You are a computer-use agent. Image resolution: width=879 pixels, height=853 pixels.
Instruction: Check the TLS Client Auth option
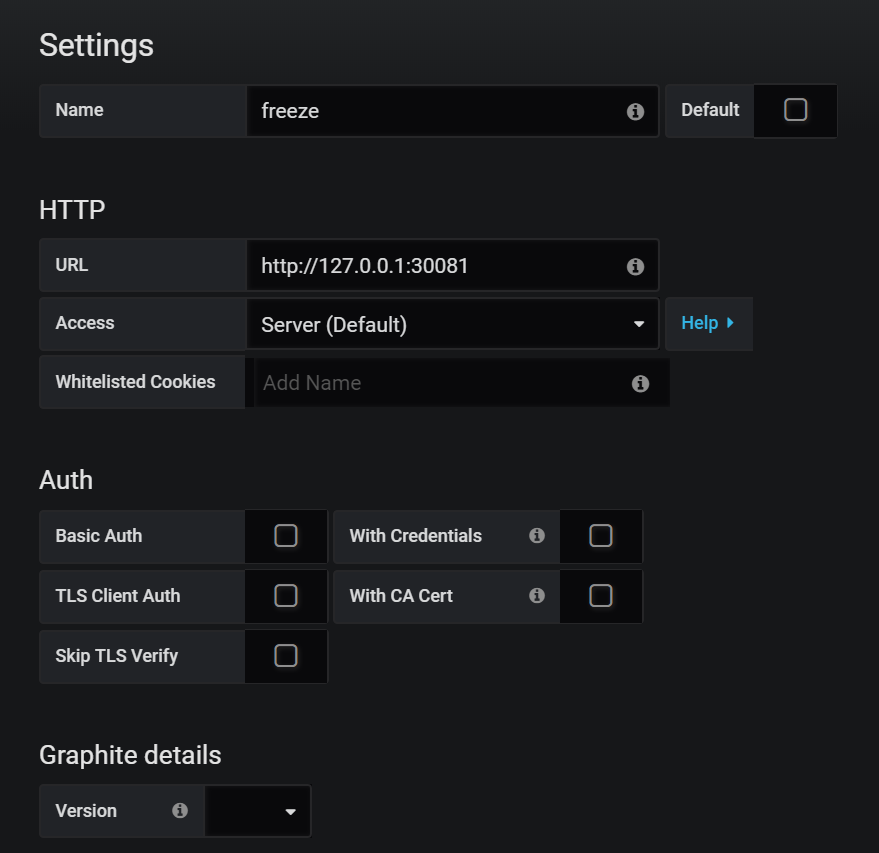pos(285,596)
